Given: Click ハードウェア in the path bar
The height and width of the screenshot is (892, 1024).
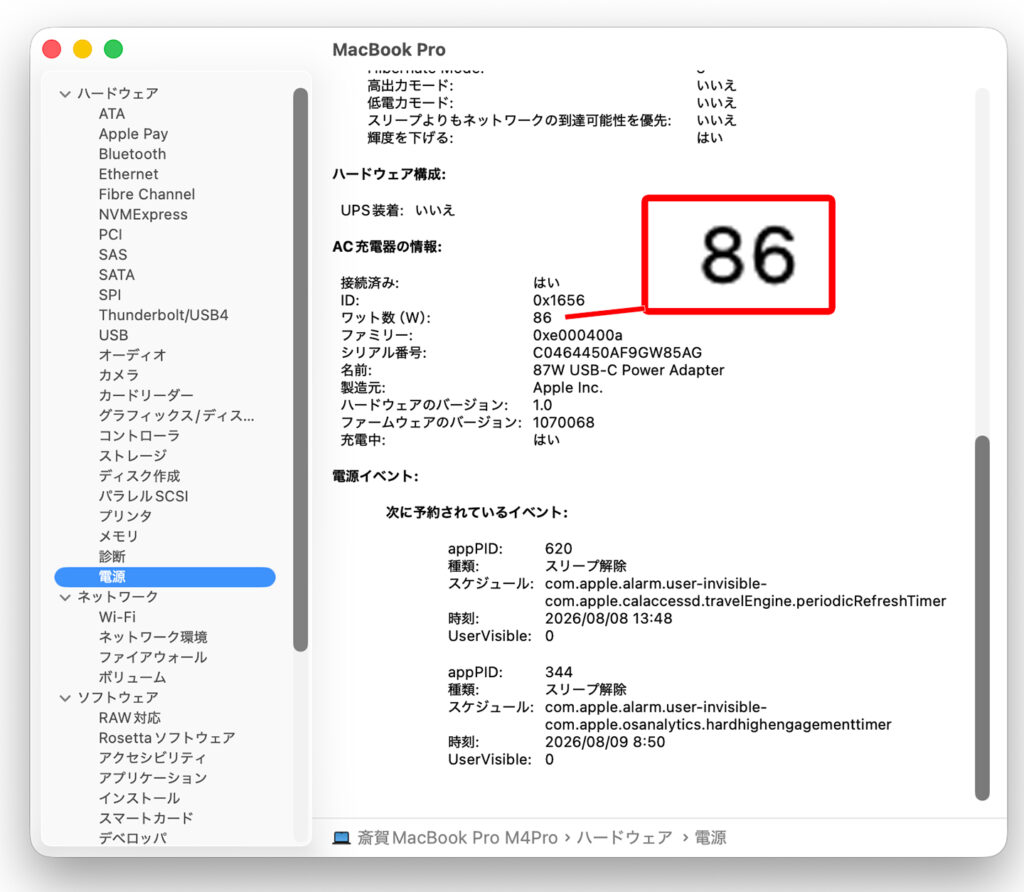Looking at the screenshot, I should 624,838.
